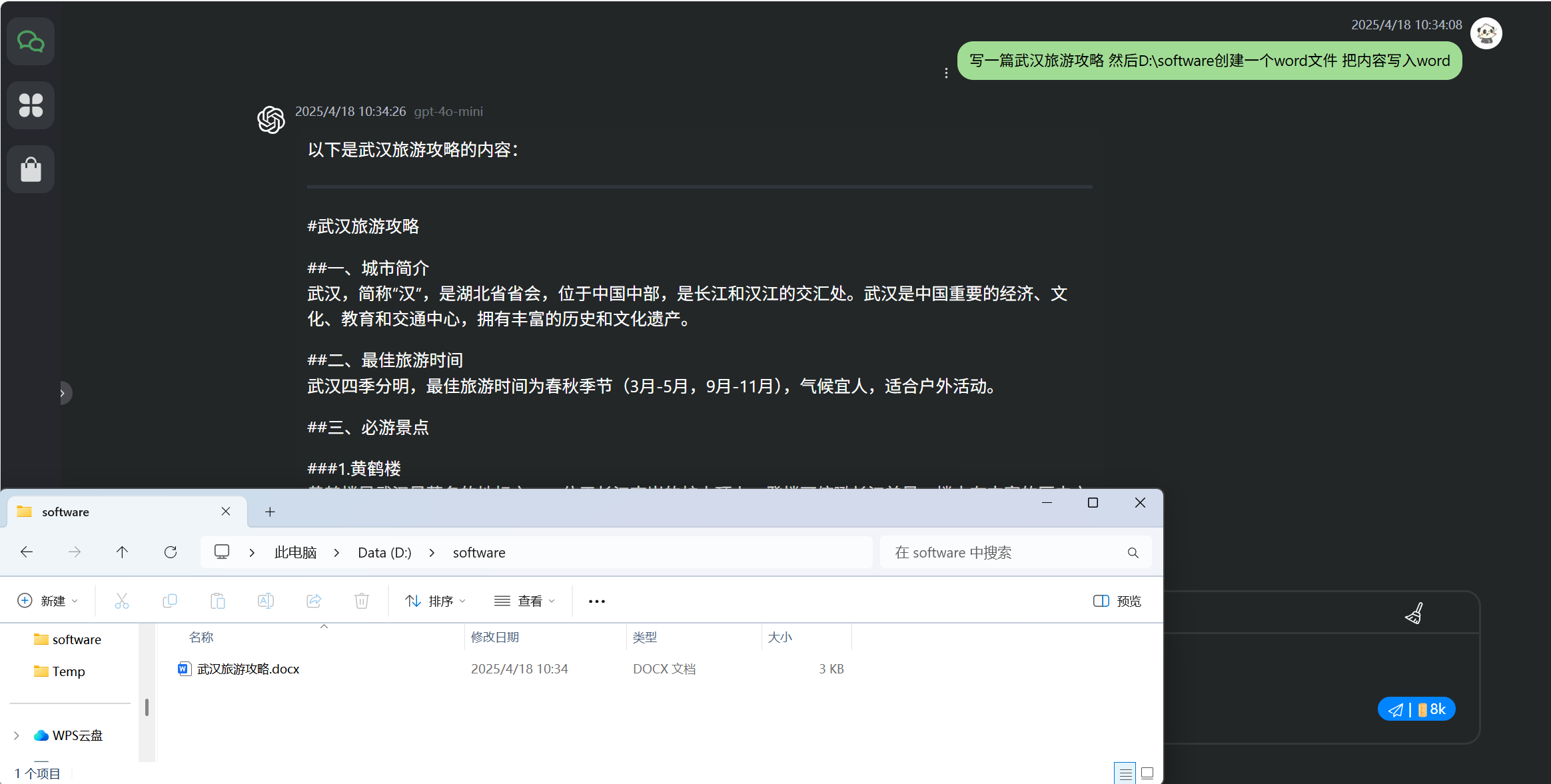Switch to details list view toggle
This screenshot has width=1551, height=784.
(1125, 773)
